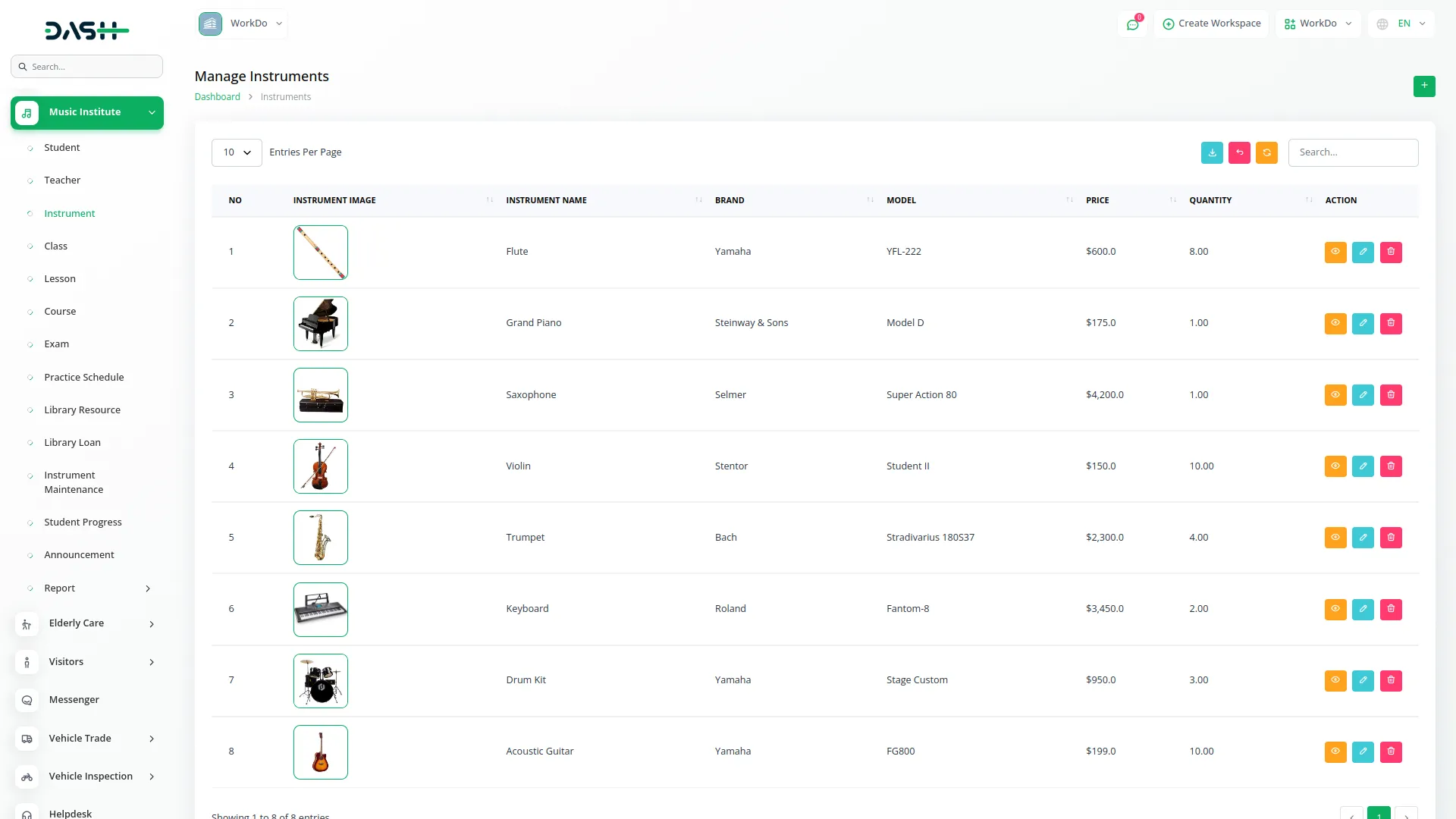This screenshot has height=819, width=1456.
Task: Click the Create Workspace button
Action: click(x=1212, y=24)
